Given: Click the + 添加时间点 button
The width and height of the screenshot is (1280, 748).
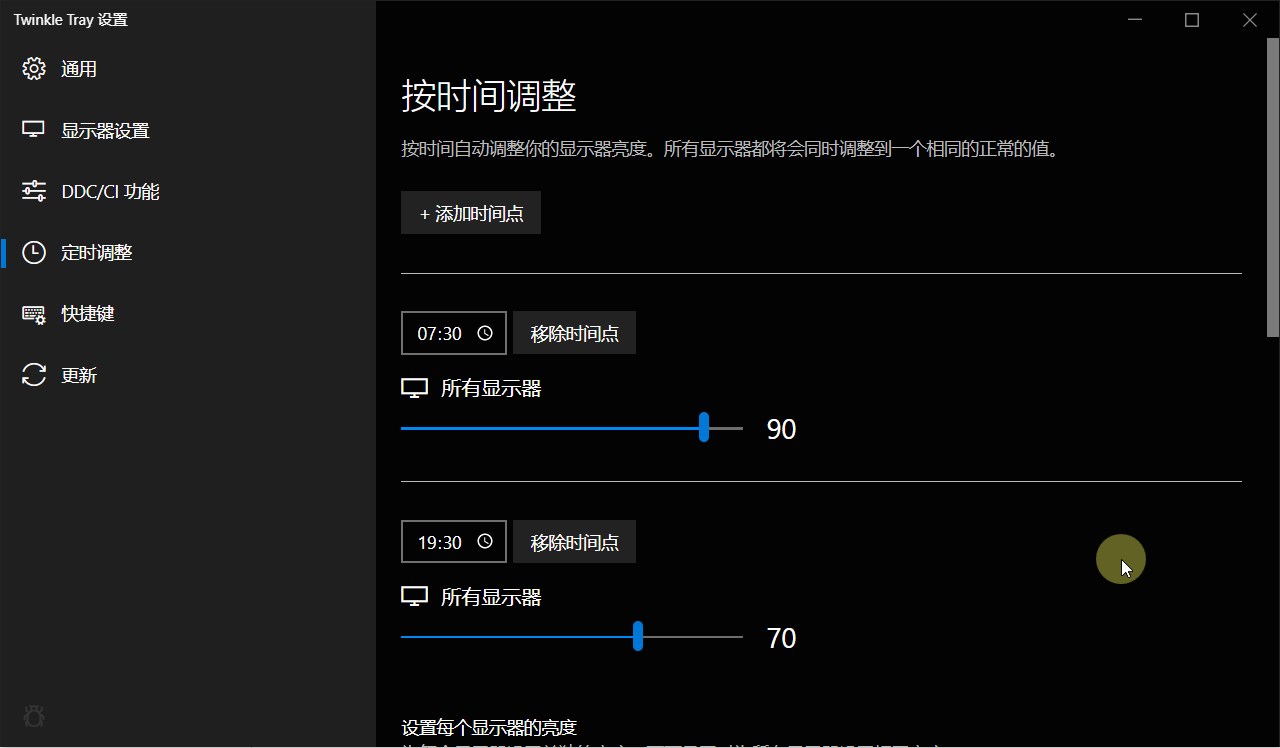Looking at the screenshot, I should tap(470, 212).
